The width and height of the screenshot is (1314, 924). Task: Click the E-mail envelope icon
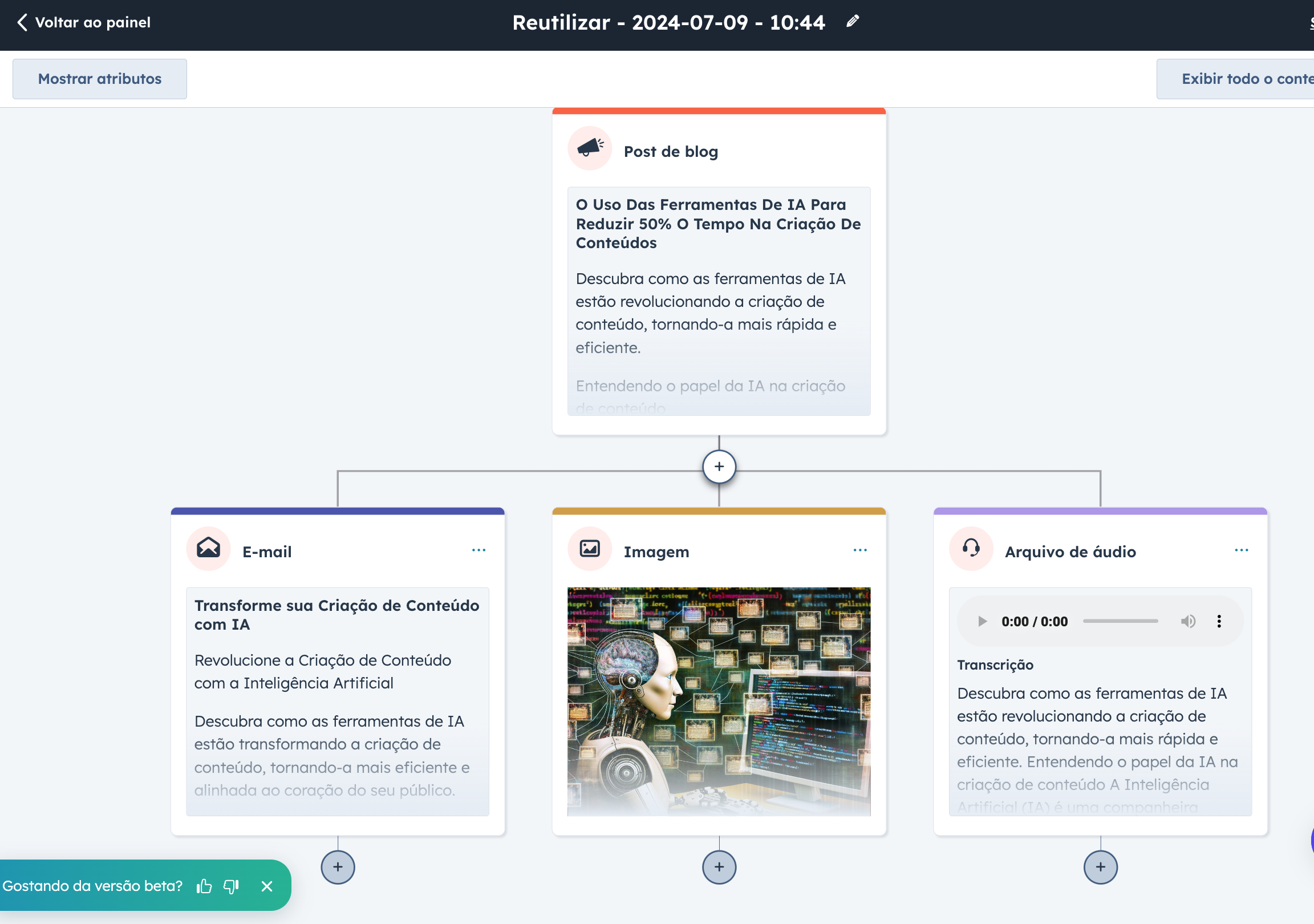click(208, 549)
